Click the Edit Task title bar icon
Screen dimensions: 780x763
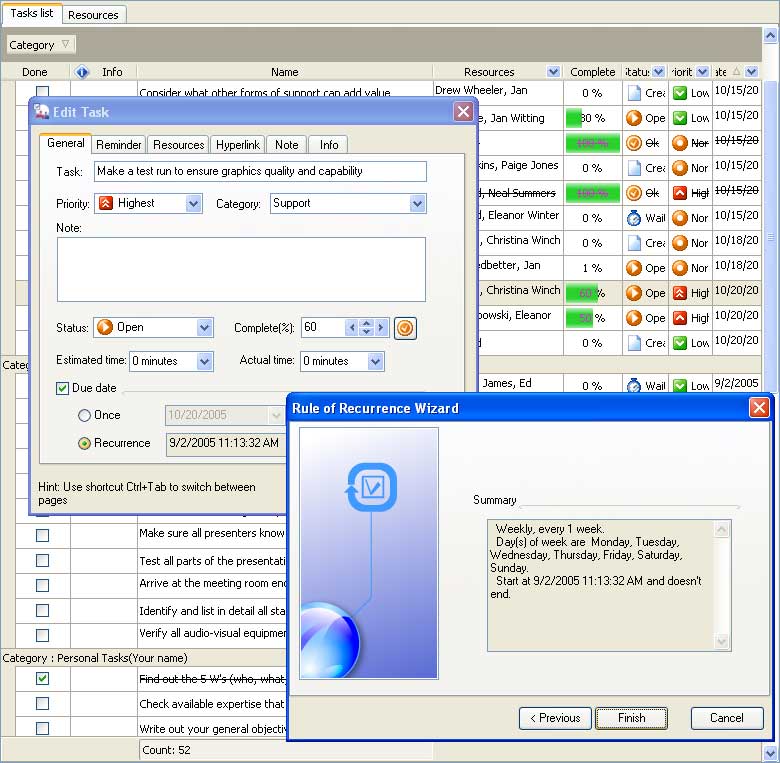tap(42, 112)
